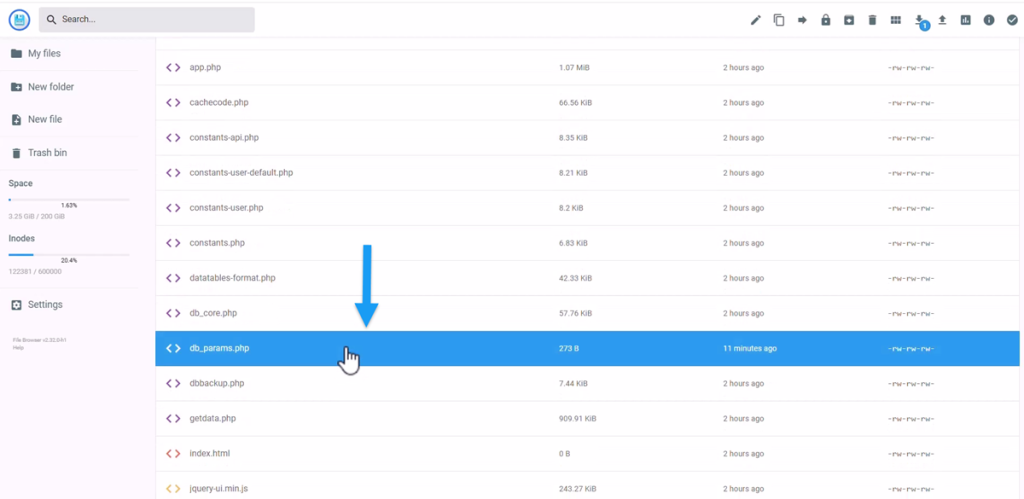Click the copy file icon
Viewport: 1024px width, 499px height.
(778, 20)
